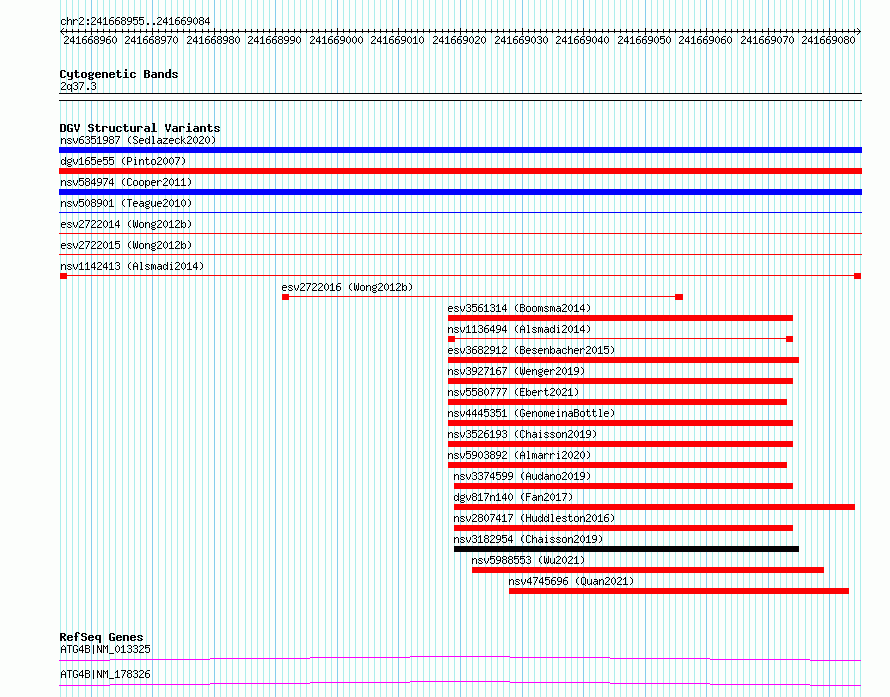
Task: Open esv2722015 (Wong2012b) variant
Action: (x=126, y=245)
